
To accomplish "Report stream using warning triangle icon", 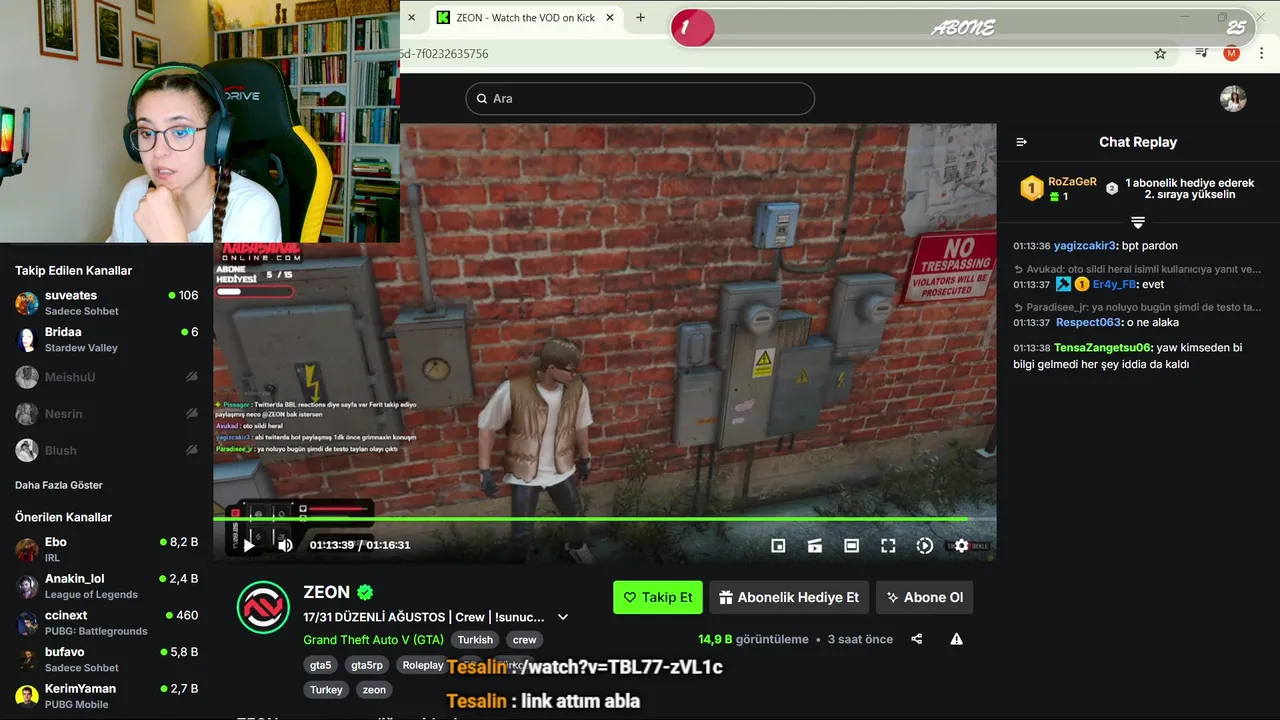I will pyautogui.click(x=957, y=639).
